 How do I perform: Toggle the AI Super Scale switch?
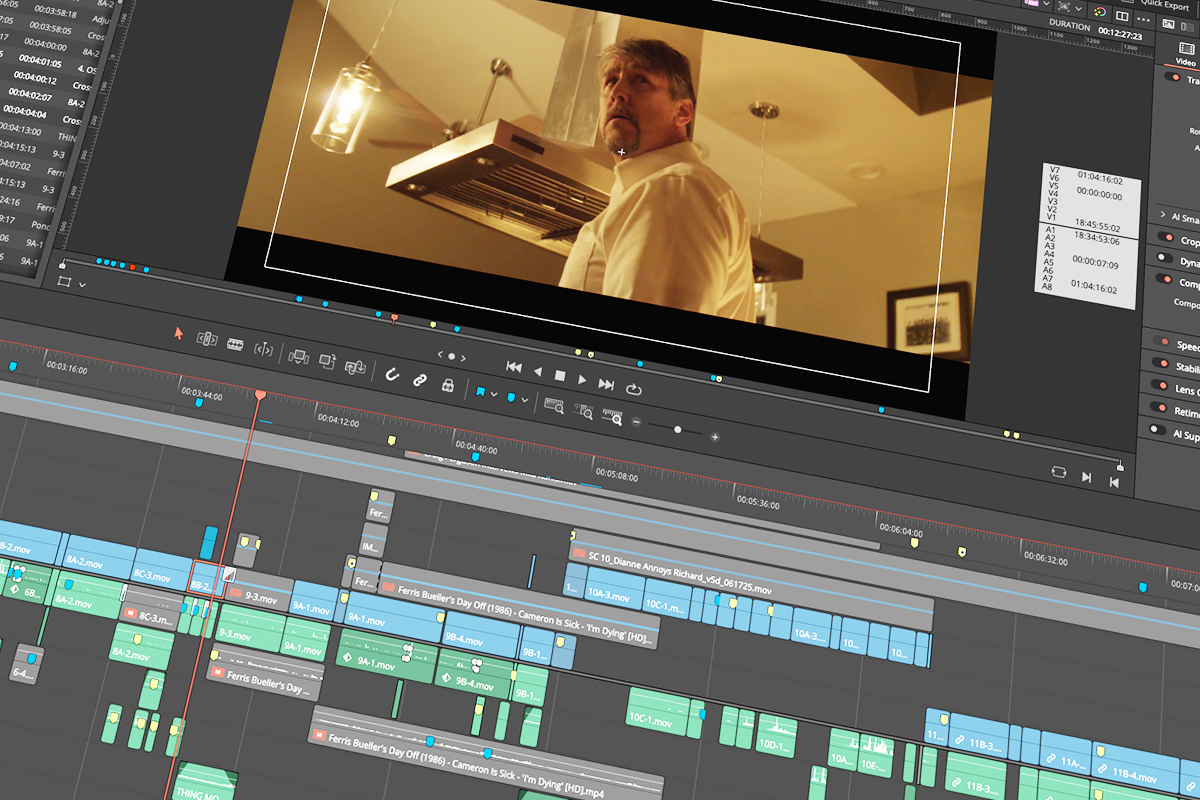(1156, 430)
